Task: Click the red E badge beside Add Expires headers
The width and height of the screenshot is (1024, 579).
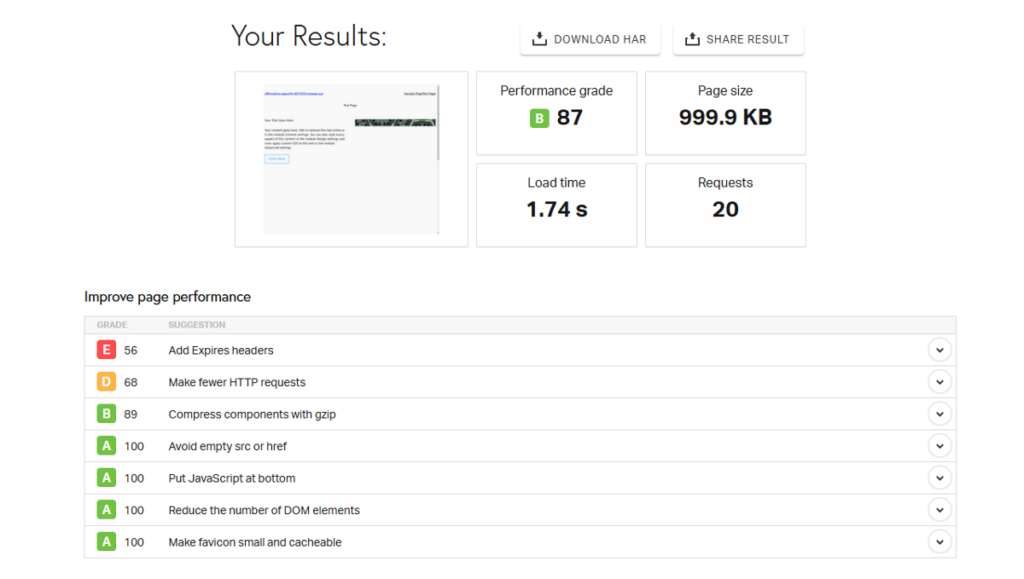Action: 106,350
